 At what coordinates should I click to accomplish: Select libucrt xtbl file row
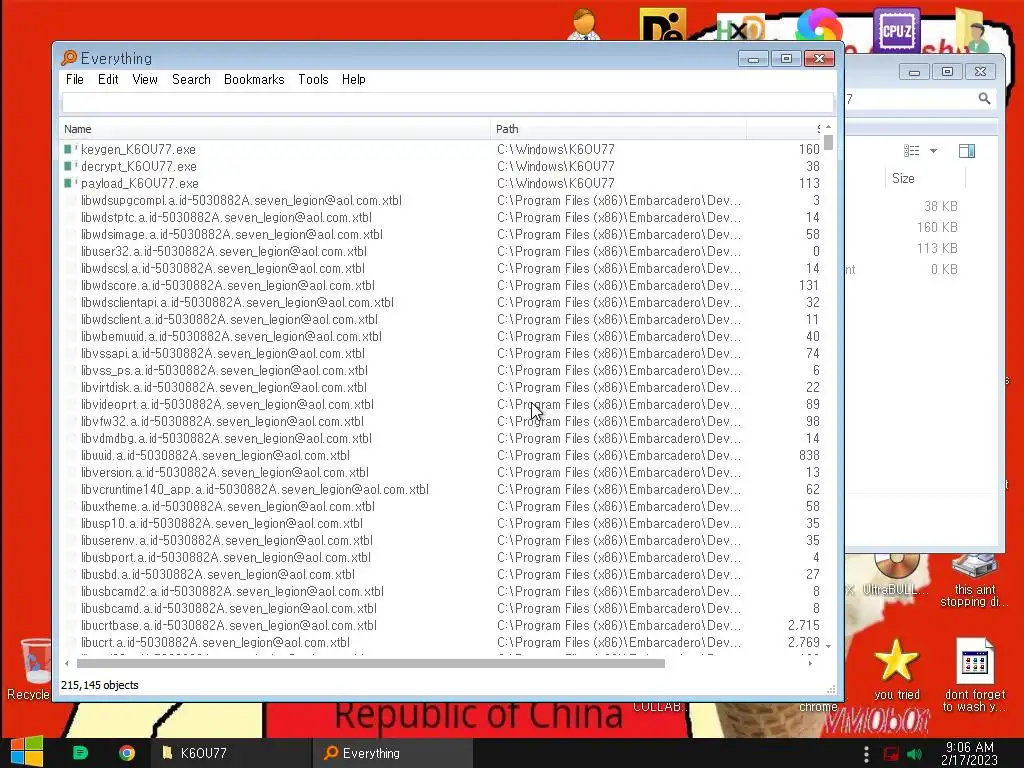[441, 642]
